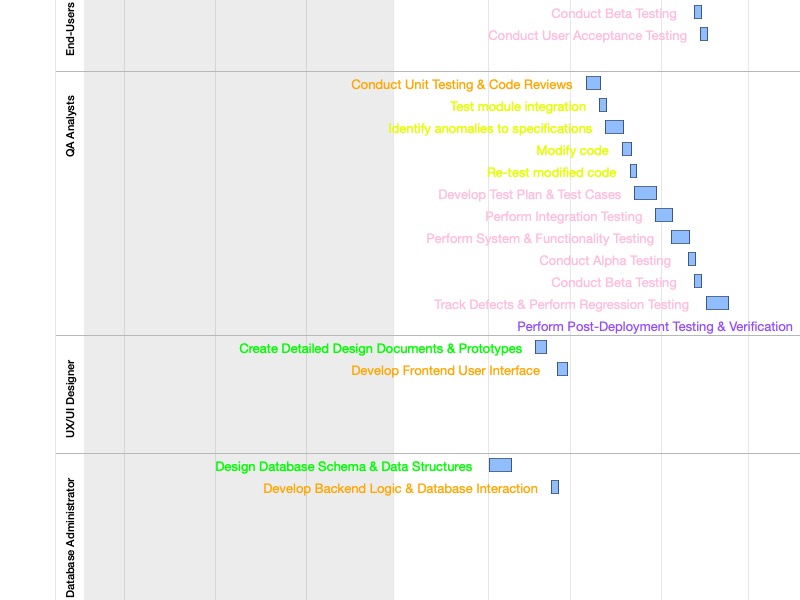The image size is (800, 600).
Task: Select the Identify anomalies to specifications bar
Action: point(614,127)
